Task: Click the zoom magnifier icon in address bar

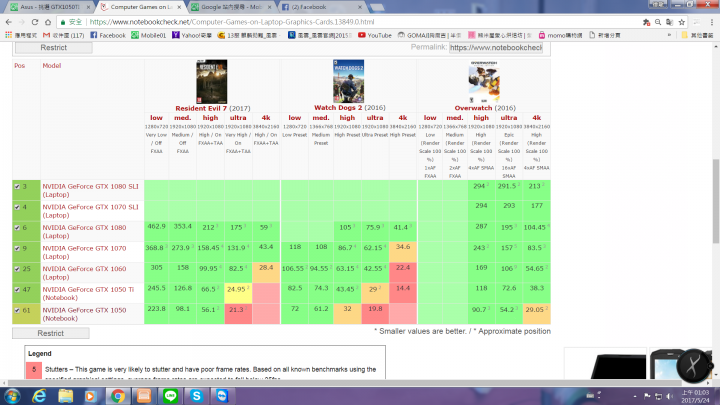Action: tap(658, 22)
